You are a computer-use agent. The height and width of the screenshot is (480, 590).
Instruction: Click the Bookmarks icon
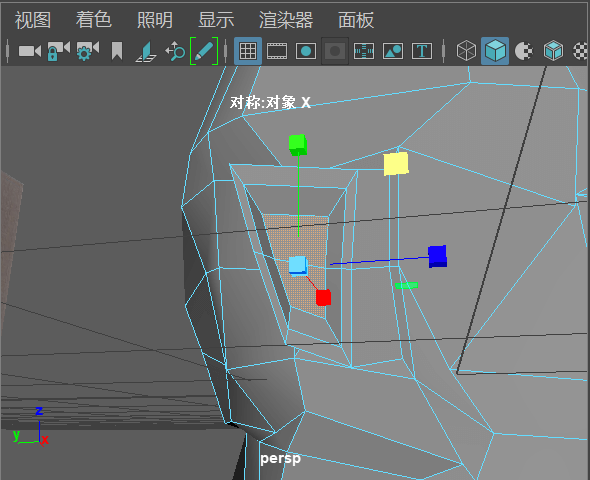[x=117, y=51]
